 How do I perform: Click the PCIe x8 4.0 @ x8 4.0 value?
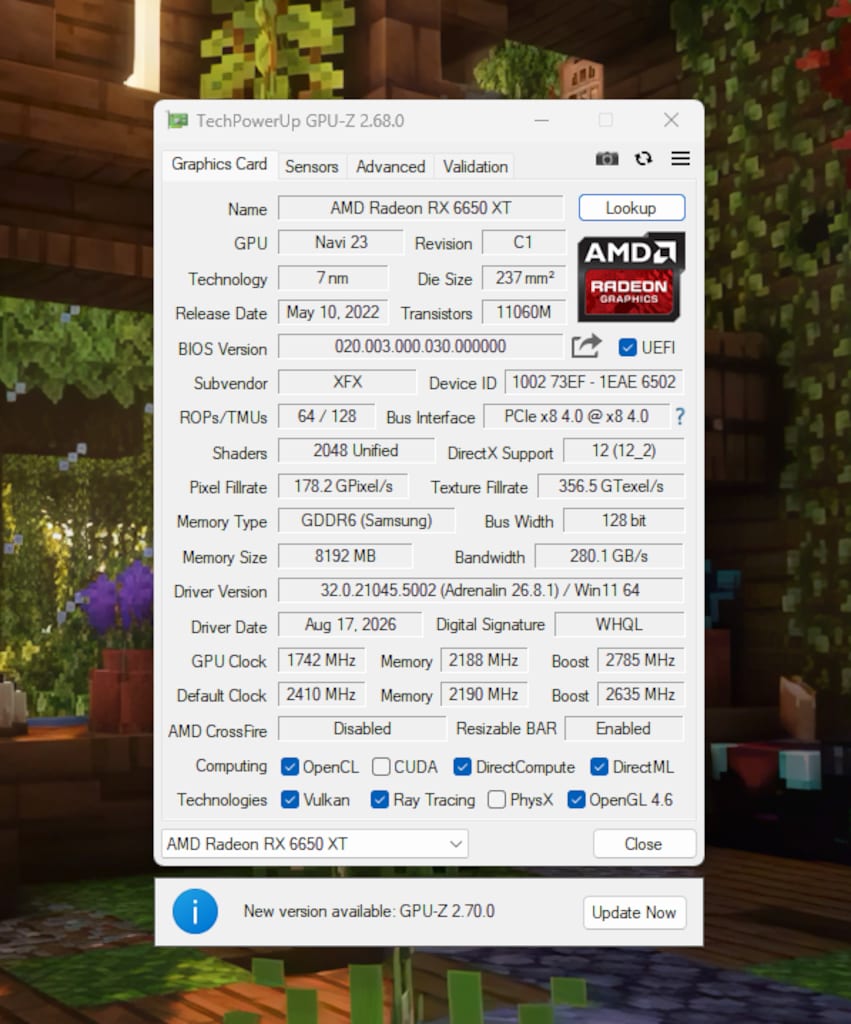[x=577, y=416]
